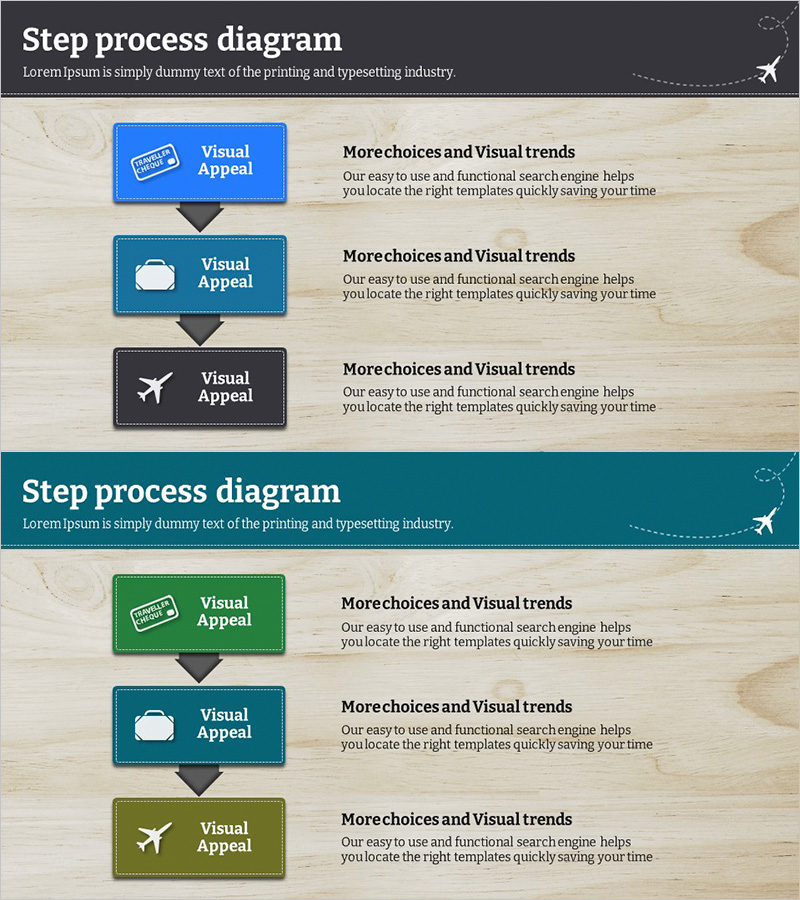Select the arrow above the dark gray box

click(200, 330)
